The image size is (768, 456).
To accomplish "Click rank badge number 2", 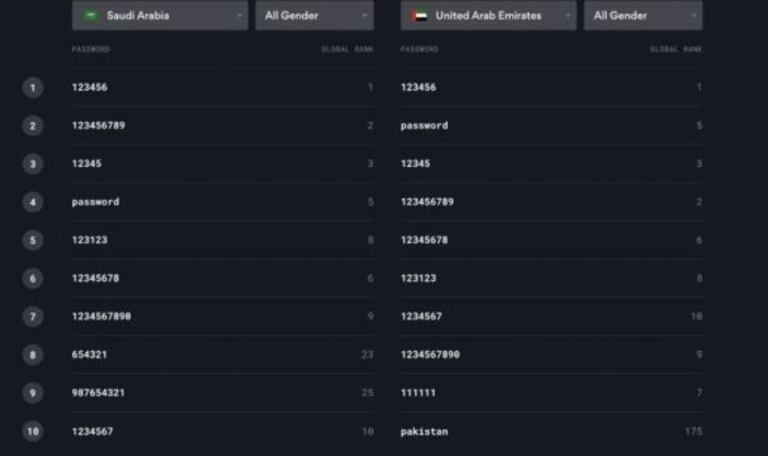I will (x=33, y=126).
